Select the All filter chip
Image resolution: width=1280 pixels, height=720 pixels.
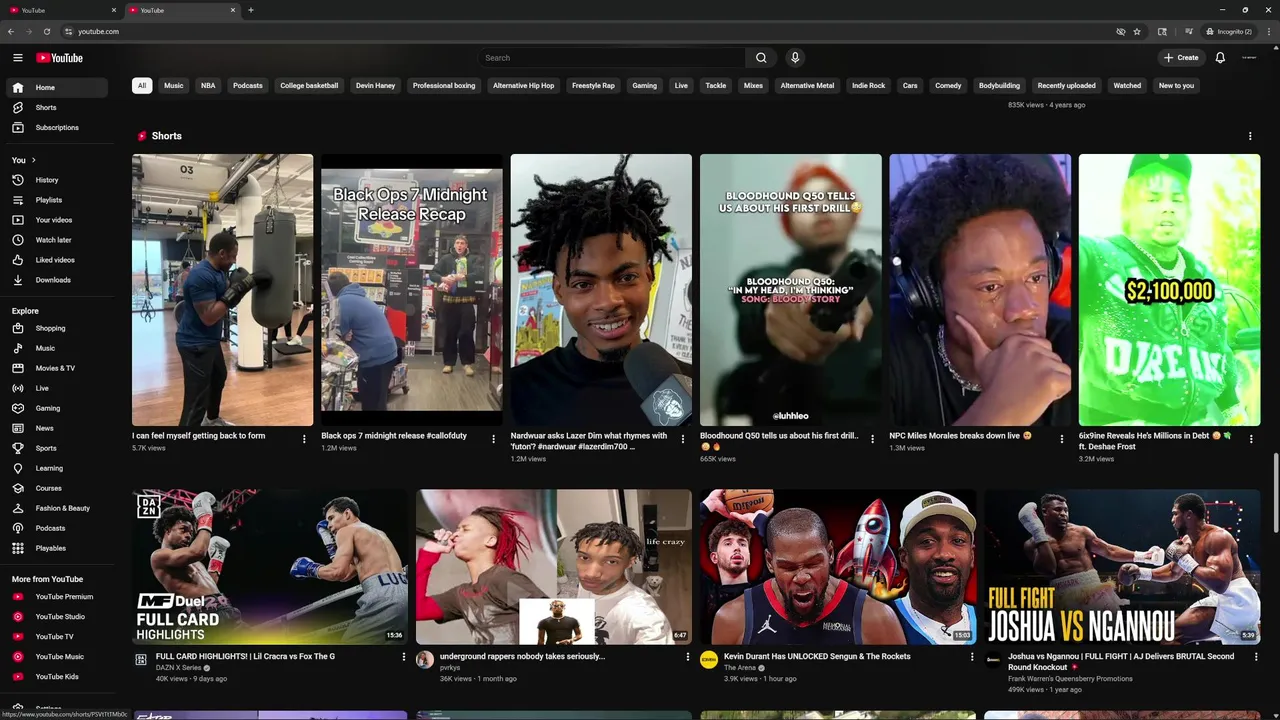coord(142,85)
